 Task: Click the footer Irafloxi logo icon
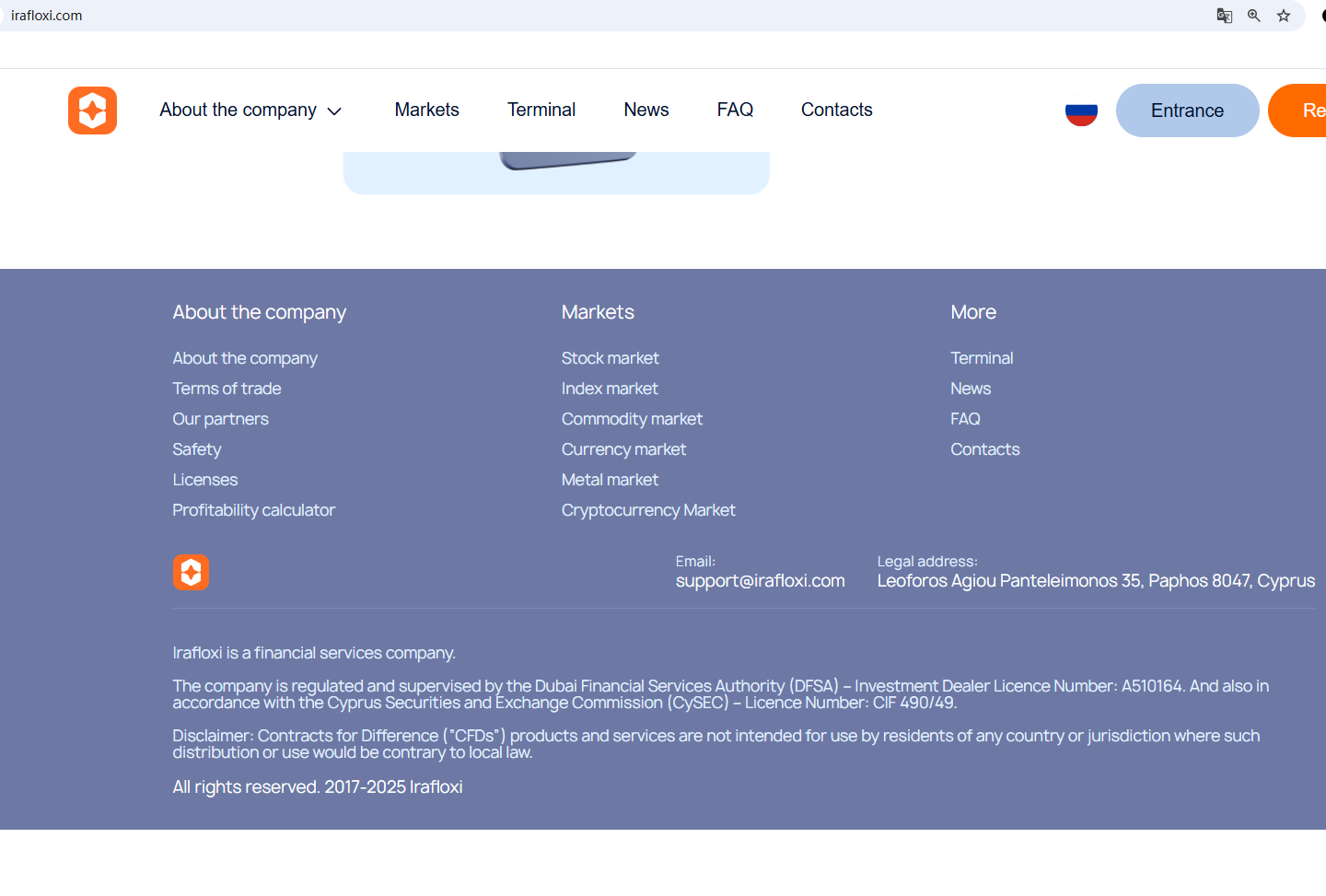191,572
